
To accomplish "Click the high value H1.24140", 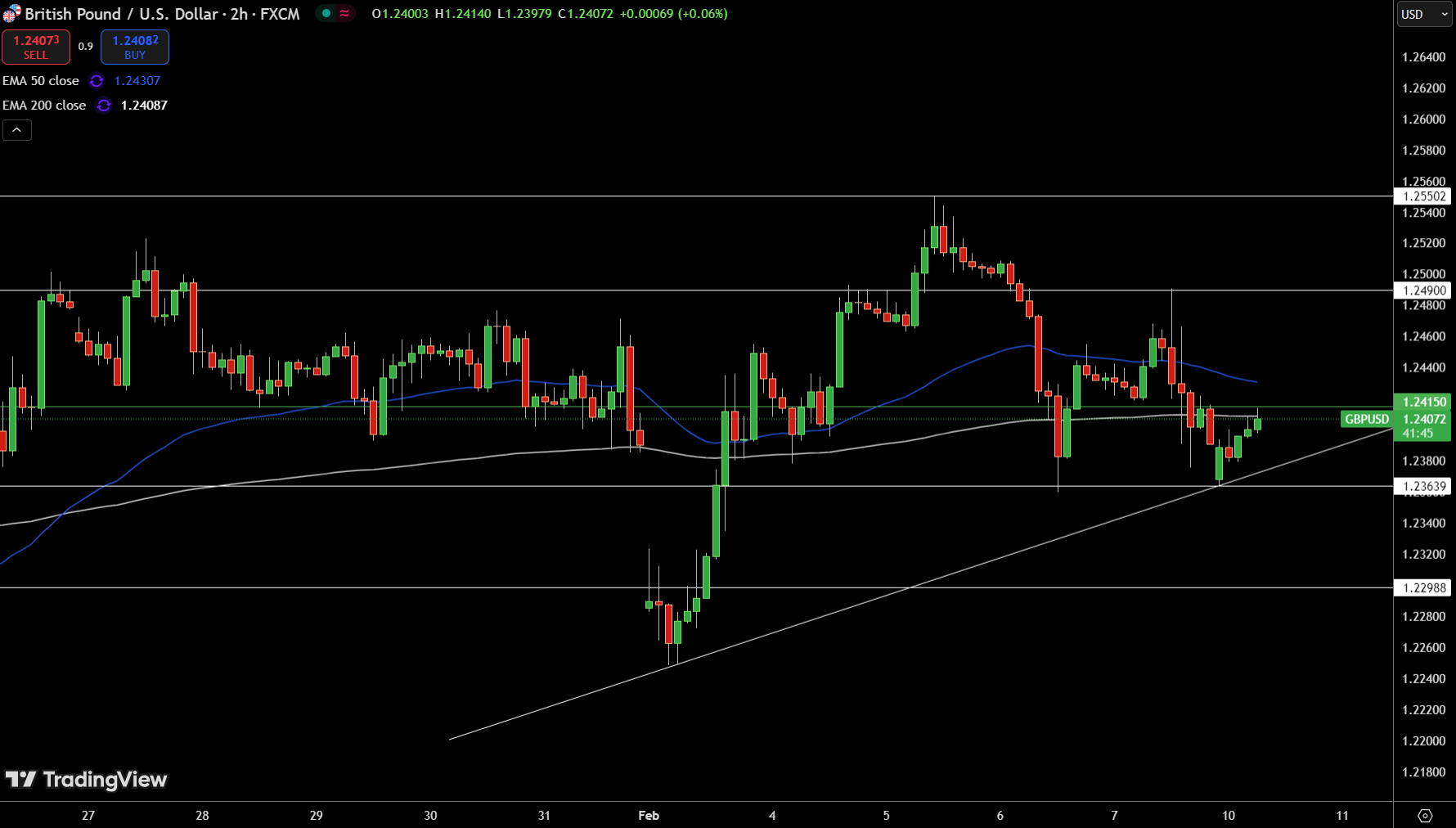I will click(x=463, y=14).
